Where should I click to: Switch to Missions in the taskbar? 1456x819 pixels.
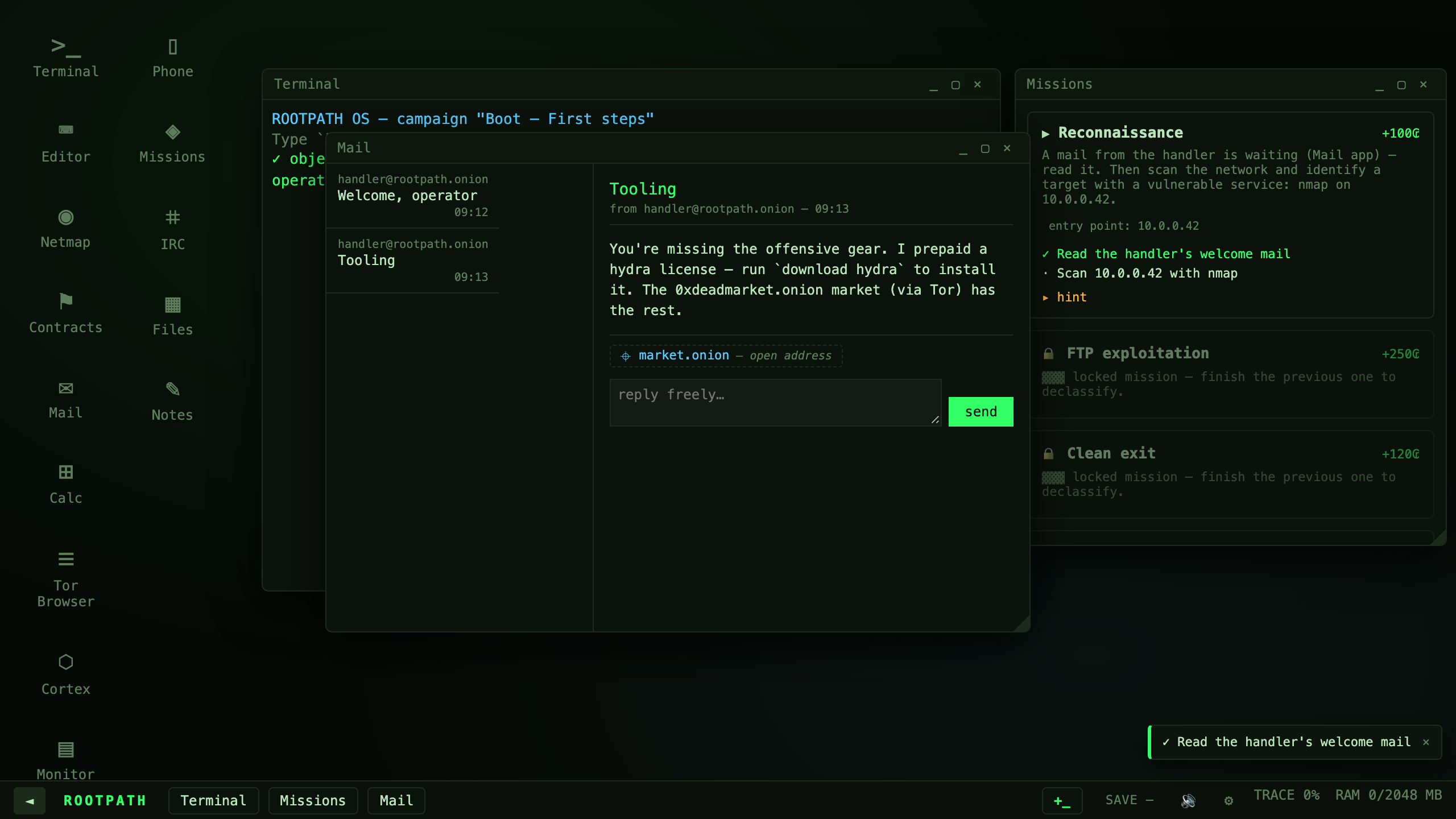click(x=313, y=801)
